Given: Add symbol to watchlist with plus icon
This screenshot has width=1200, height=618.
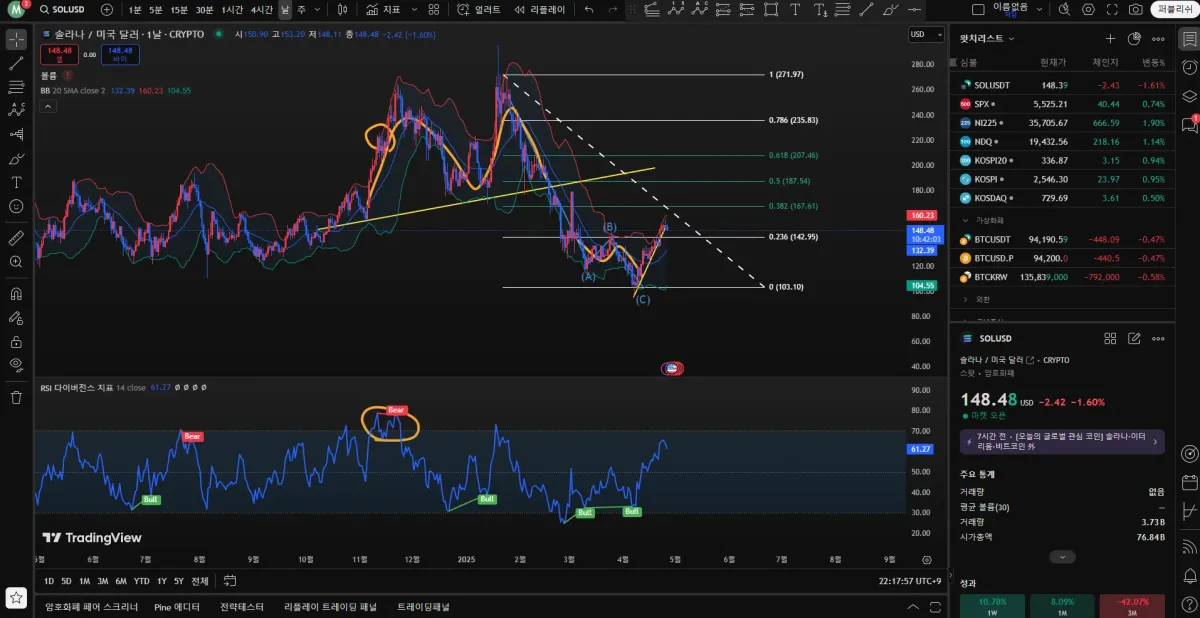Looking at the screenshot, I should pyautogui.click(x=1110, y=39).
